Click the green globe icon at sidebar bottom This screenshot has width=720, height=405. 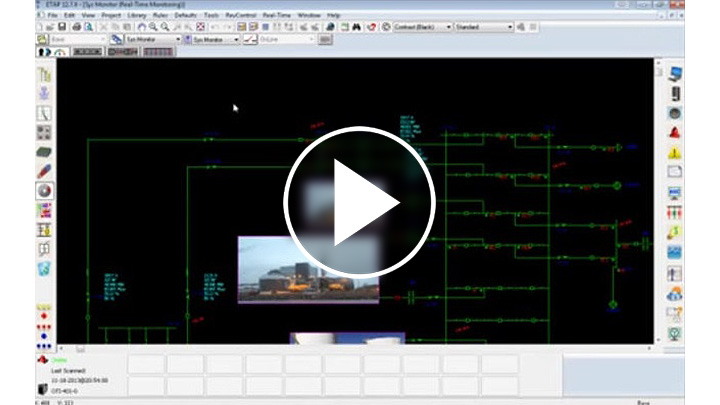tap(675, 334)
